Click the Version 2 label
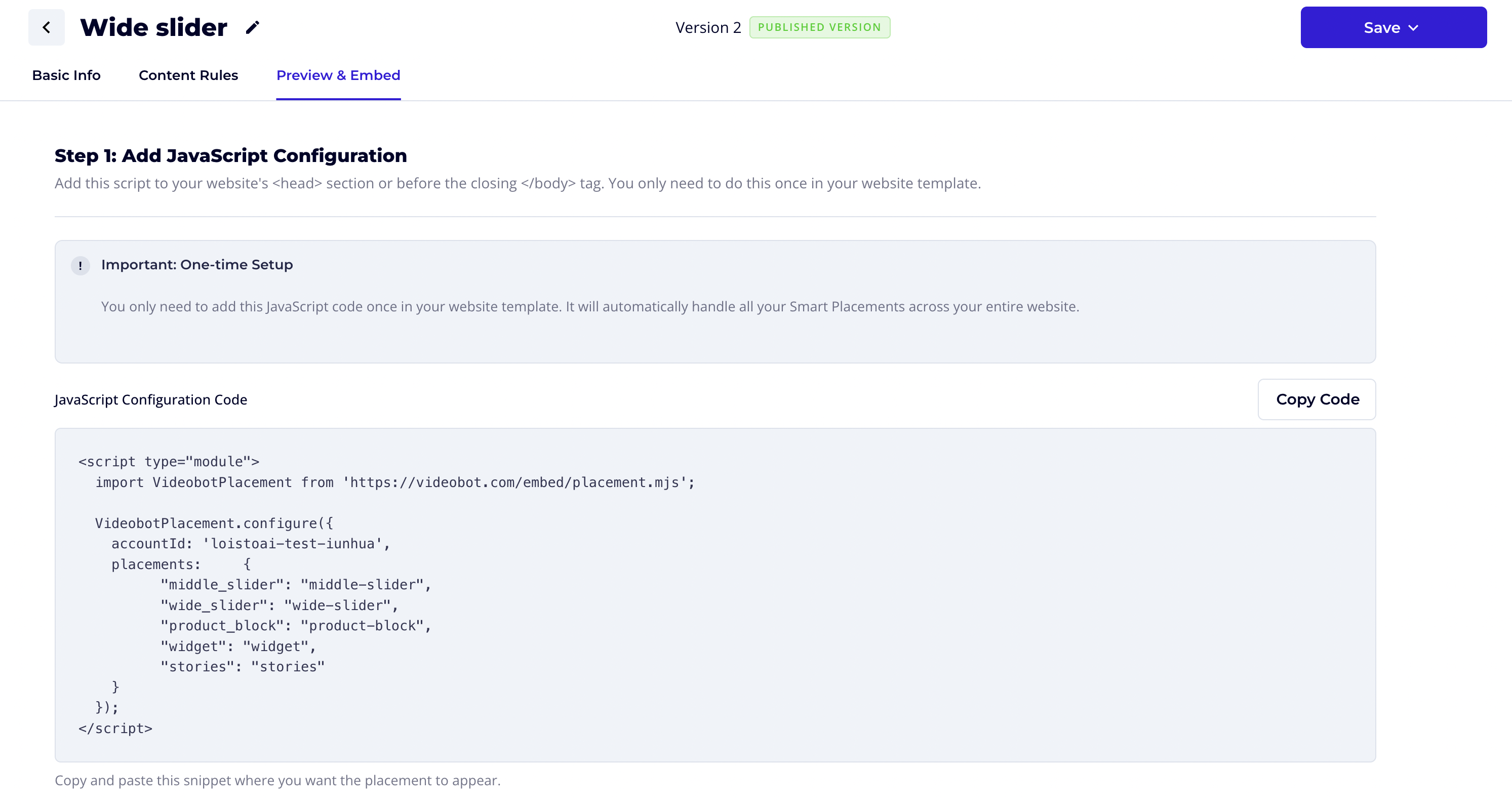The height and width of the screenshot is (805, 1512). pyautogui.click(x=708, y=27)
